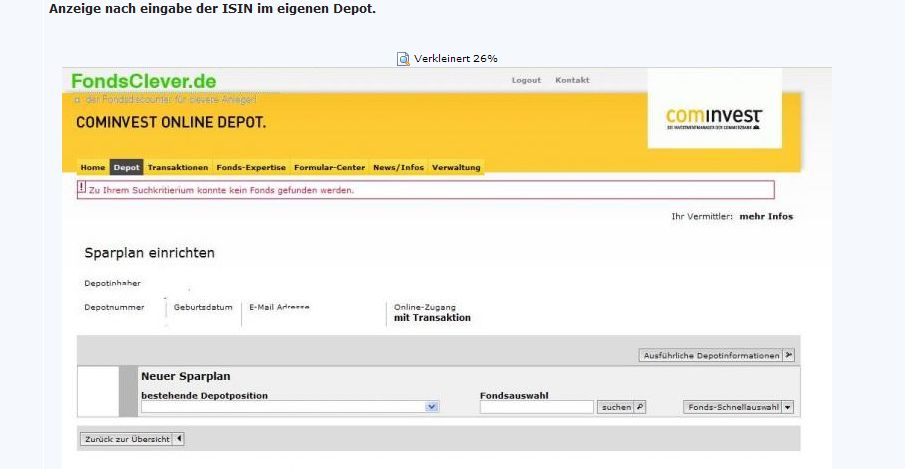Expand the Fonds-Schnellauswahl dropdown arrow

(x=788, y=407)
